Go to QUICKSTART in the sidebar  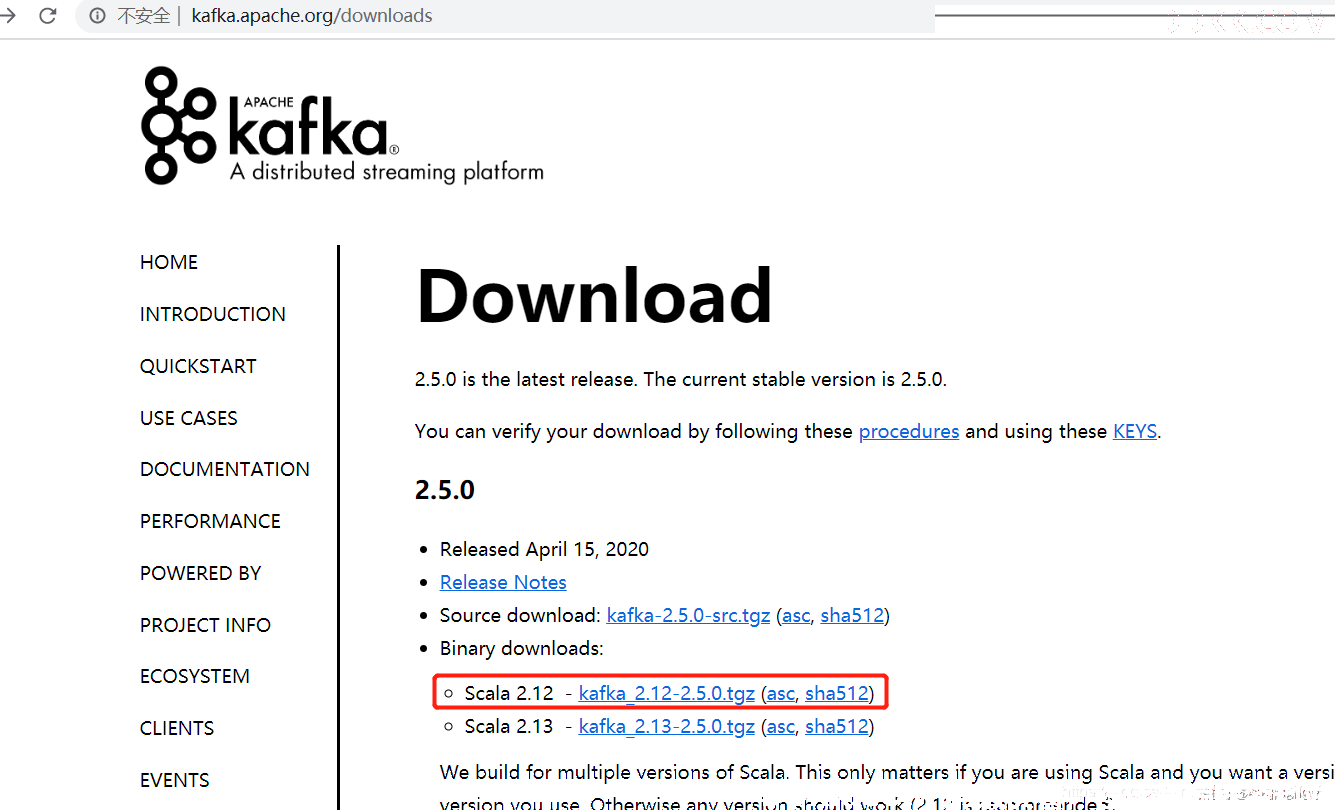tap(198, 366)
